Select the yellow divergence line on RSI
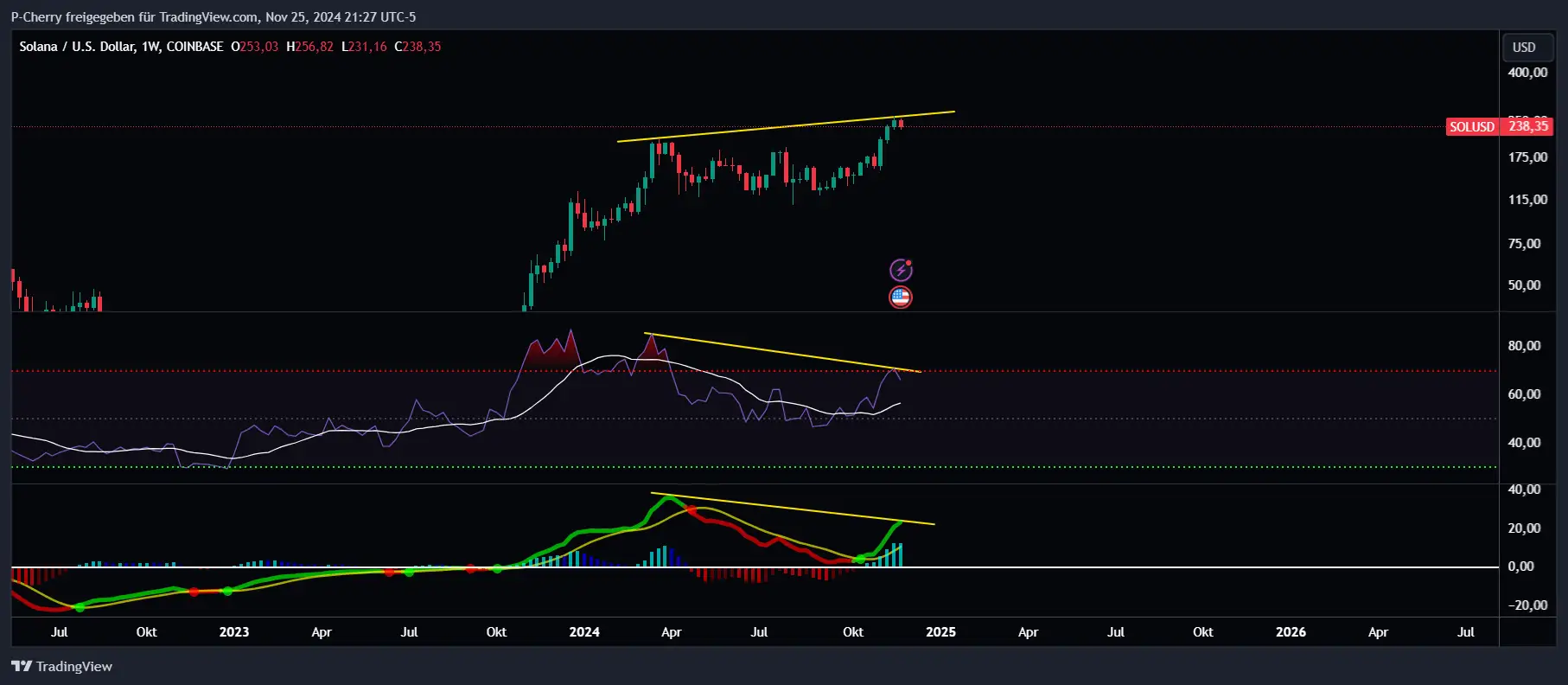This screenshot has width=1568, height=685. tap(782, 353)
